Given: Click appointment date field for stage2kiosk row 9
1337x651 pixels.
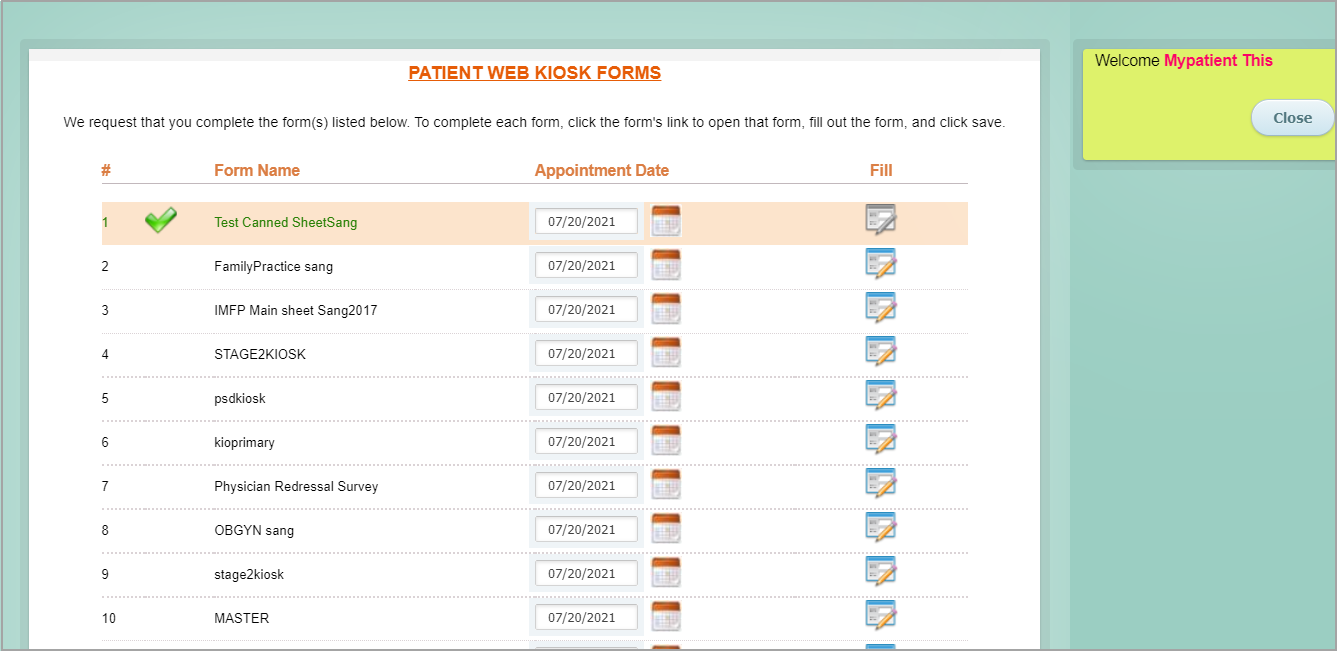Looking at the screenshot, I should [x=586, y=573].
